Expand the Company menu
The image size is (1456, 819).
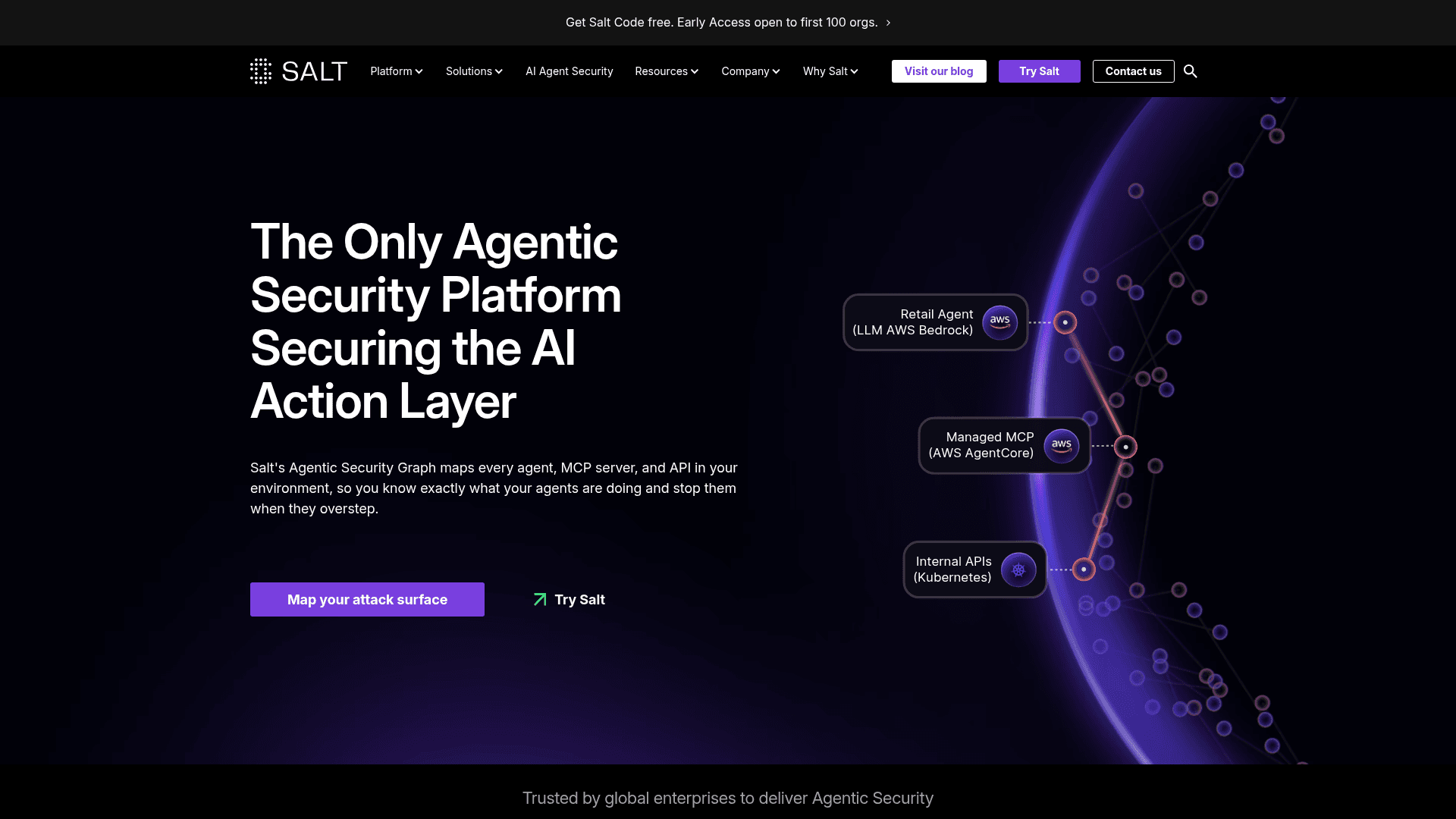point(751,71)
